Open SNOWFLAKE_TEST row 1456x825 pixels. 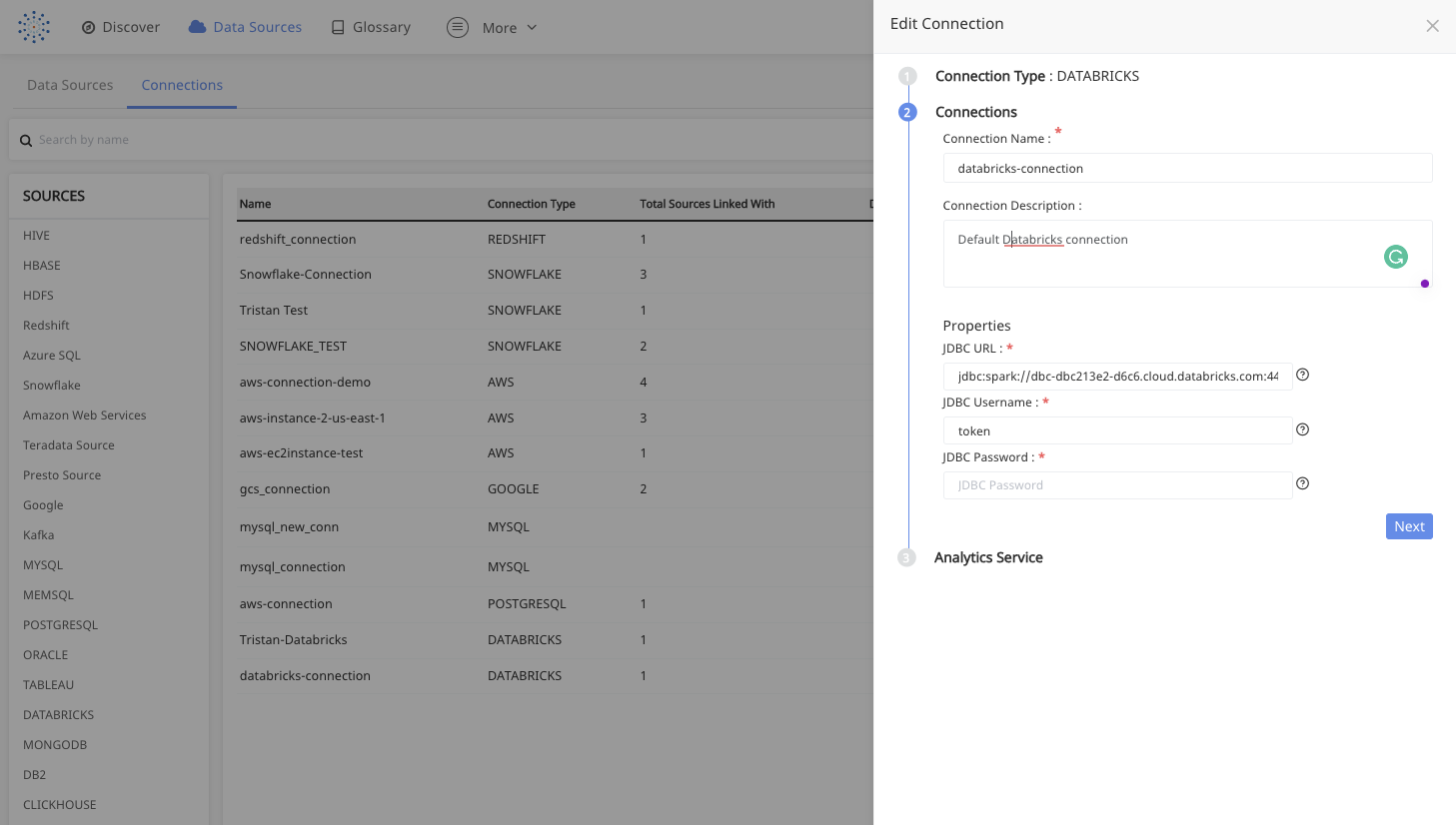pos(556,347)
